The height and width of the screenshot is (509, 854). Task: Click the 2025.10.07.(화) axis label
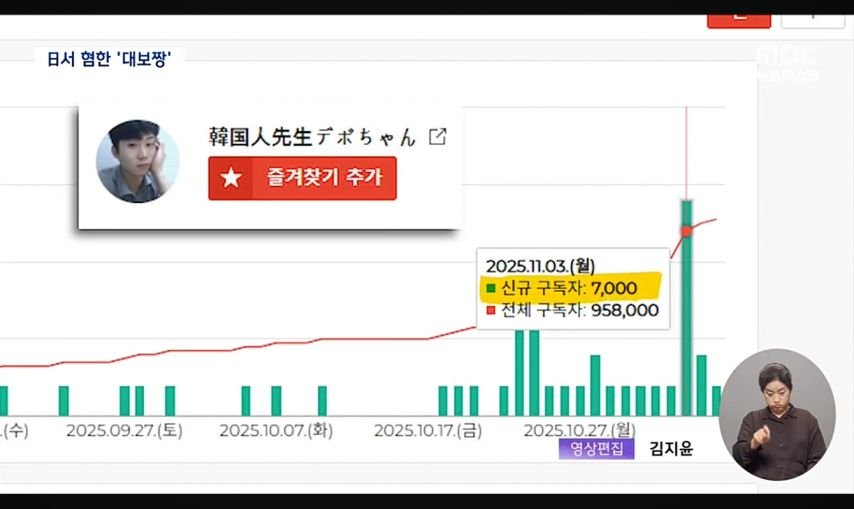point(276,431)
